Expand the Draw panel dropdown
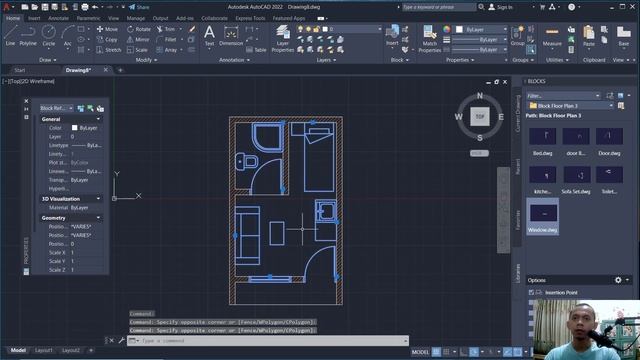640x360 pixels. pyautogui.click(x=48, y=60)
